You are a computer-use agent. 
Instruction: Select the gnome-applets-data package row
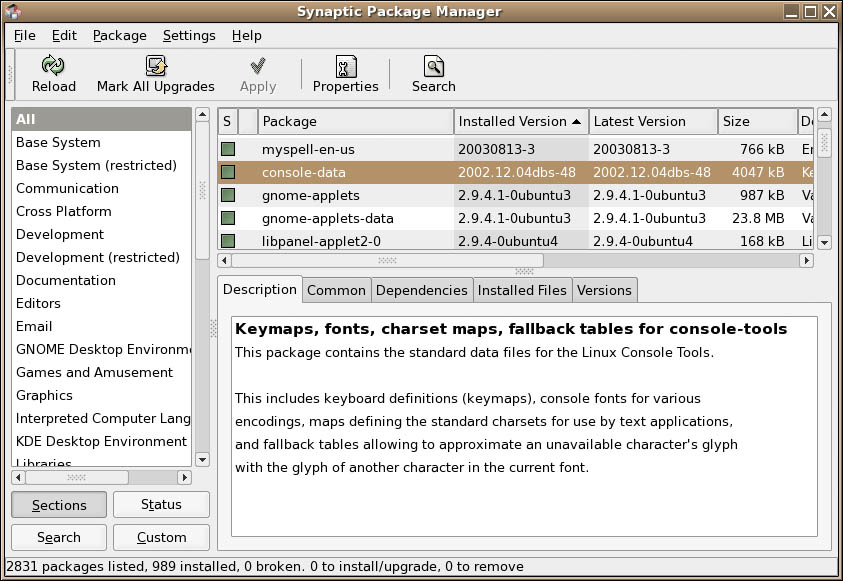tap(516, 218)
